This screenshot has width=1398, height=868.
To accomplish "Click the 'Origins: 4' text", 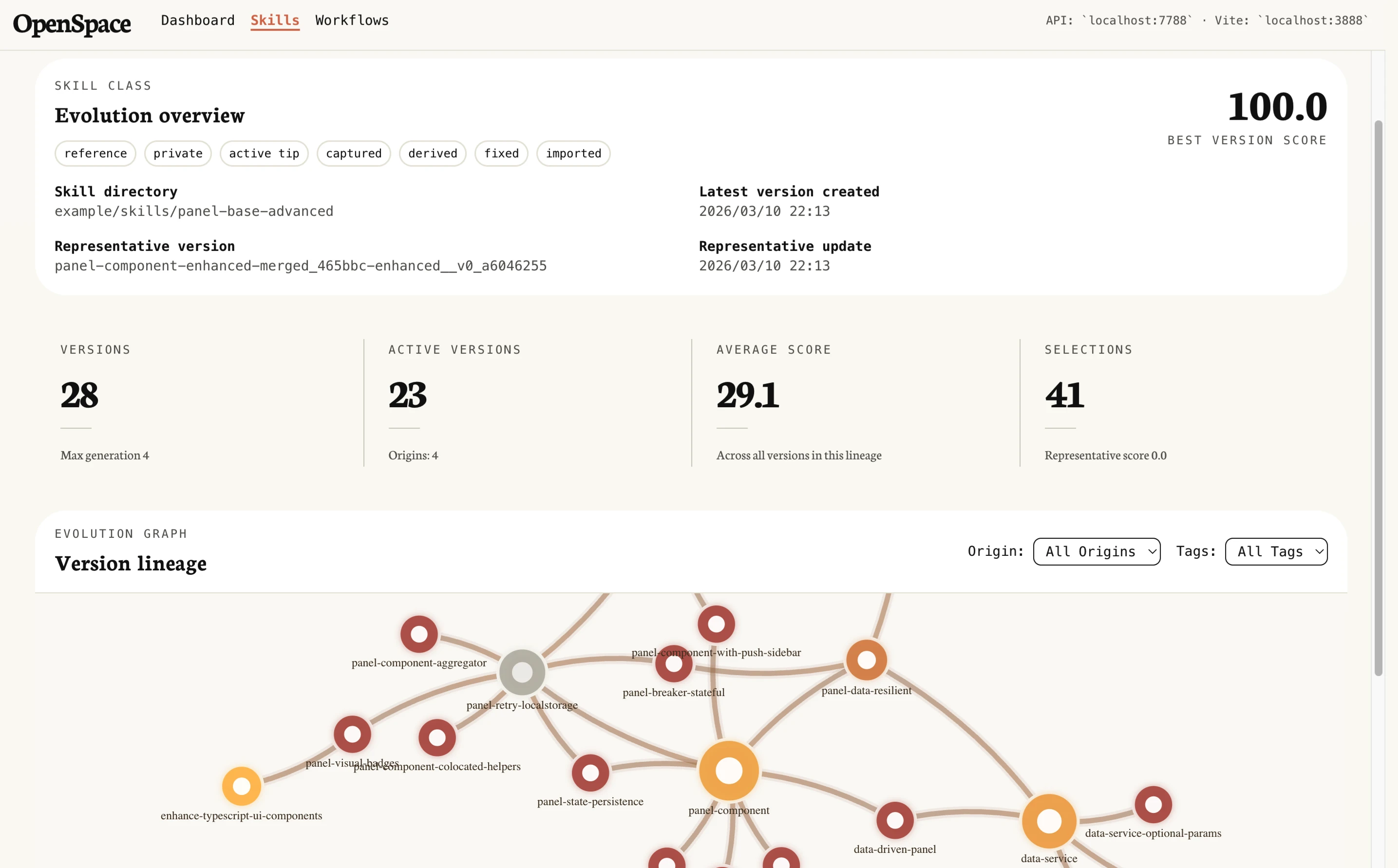I will [x=414, y=455].
